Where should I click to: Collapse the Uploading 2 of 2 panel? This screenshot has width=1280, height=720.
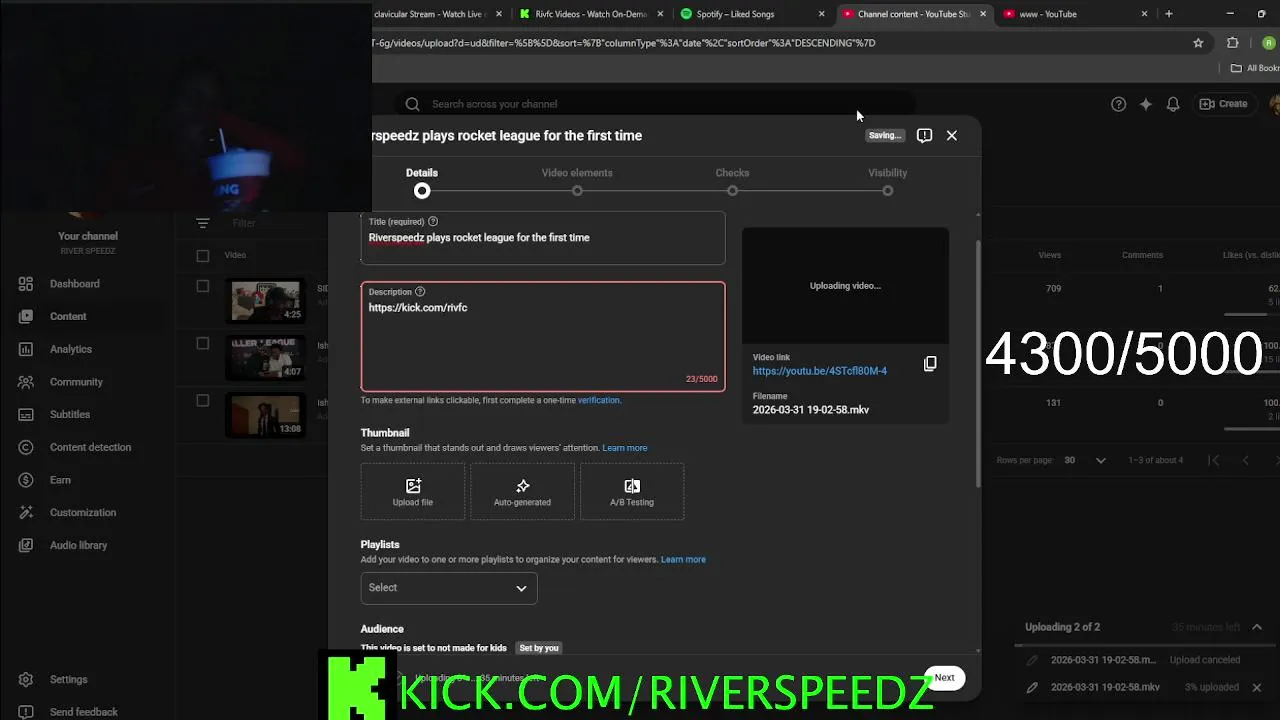point(1257,627)
